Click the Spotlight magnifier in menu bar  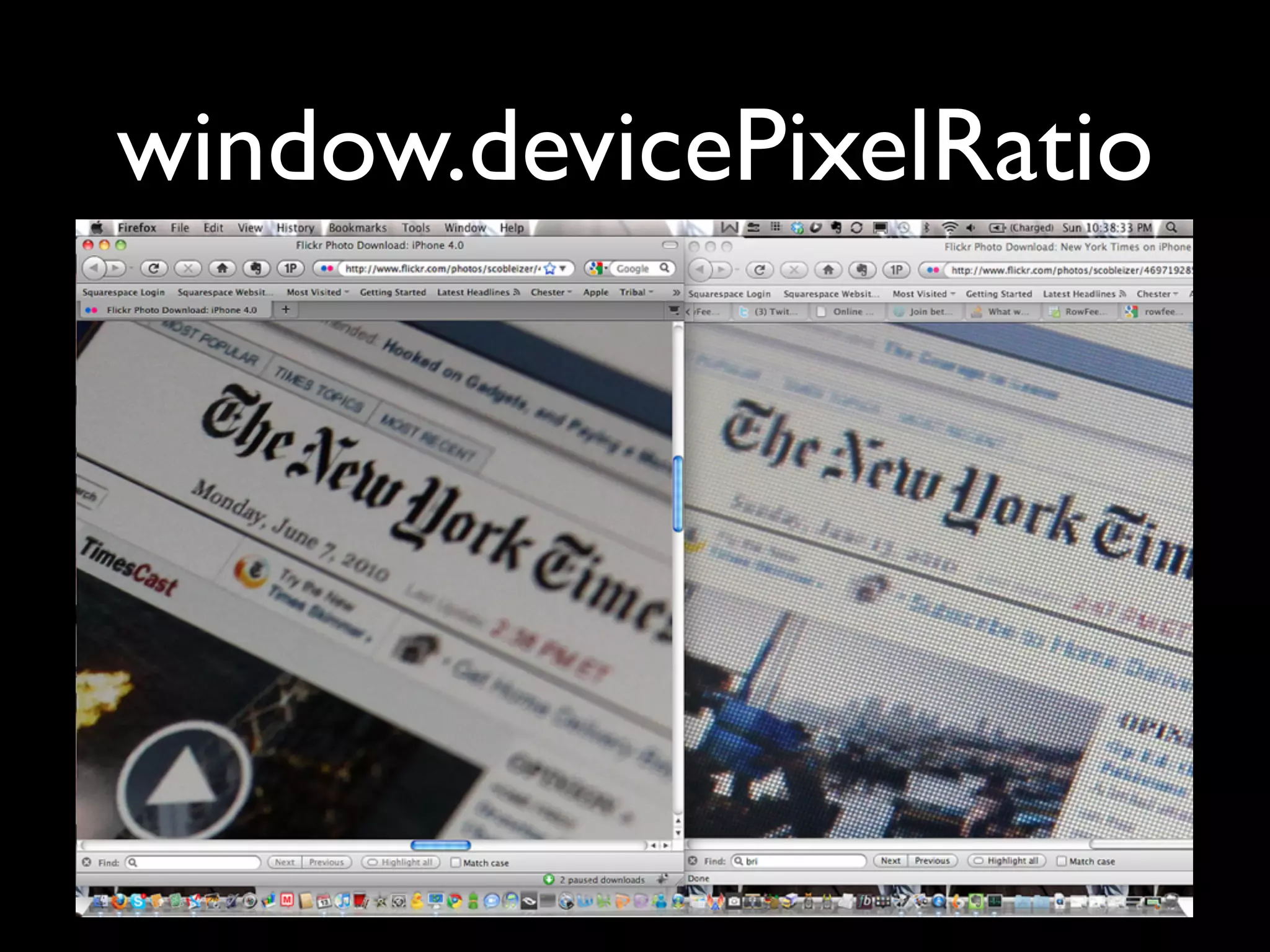[1171, 227]
